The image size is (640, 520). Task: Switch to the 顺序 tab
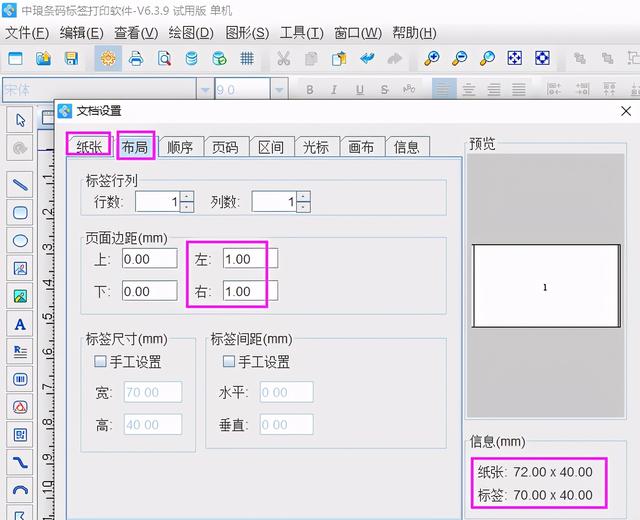(180, 147)
